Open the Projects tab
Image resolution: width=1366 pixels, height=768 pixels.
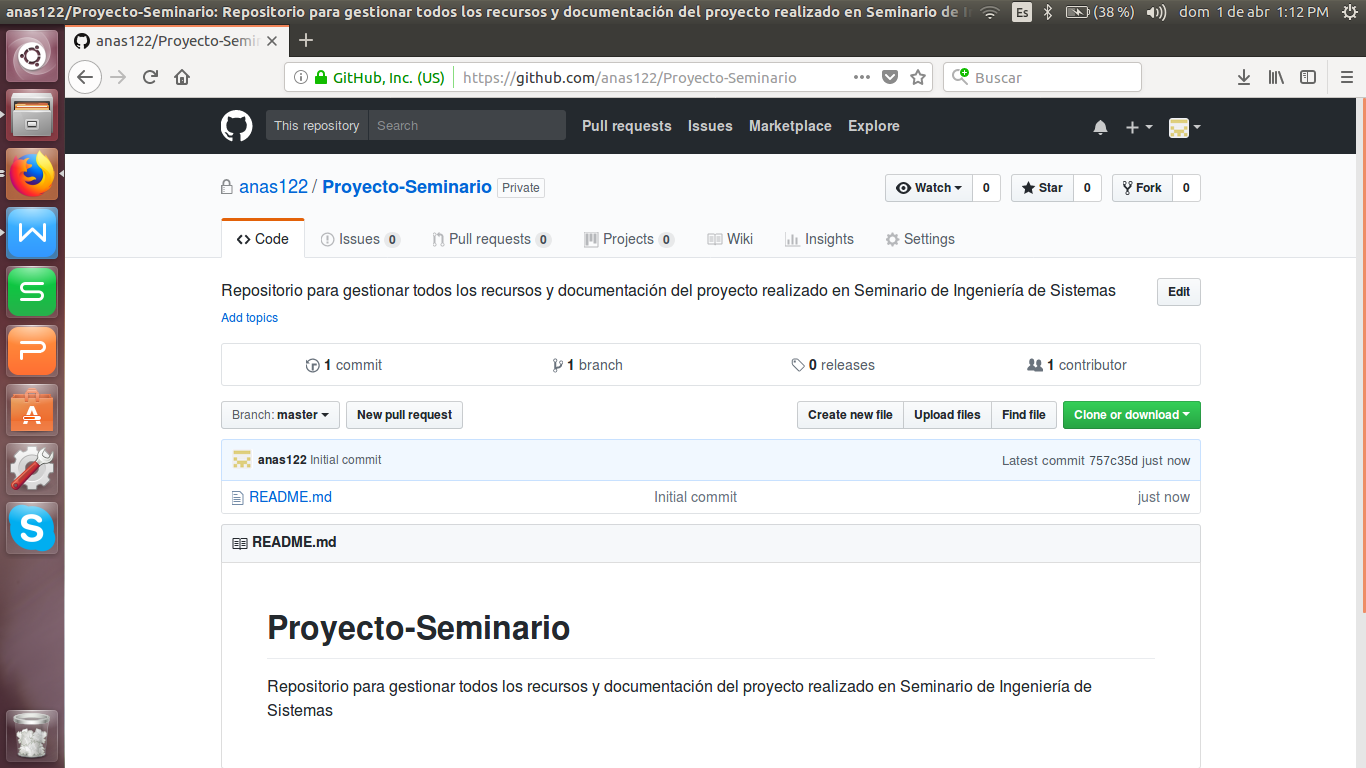(628, 239)
